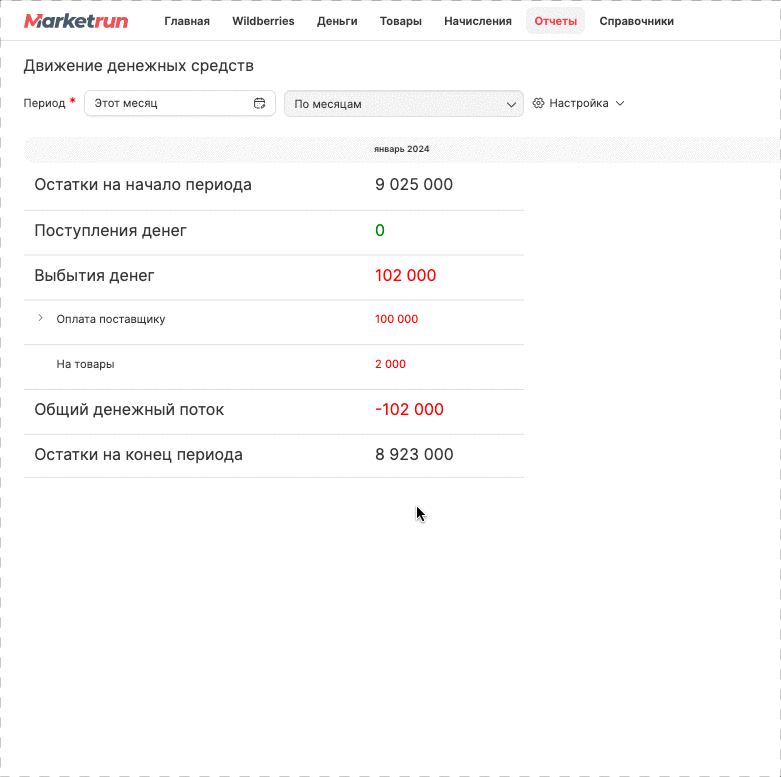Screen dimensions: 781x777
Task: Click the 100 000 supplier payment value
Action: coord(396,319)
